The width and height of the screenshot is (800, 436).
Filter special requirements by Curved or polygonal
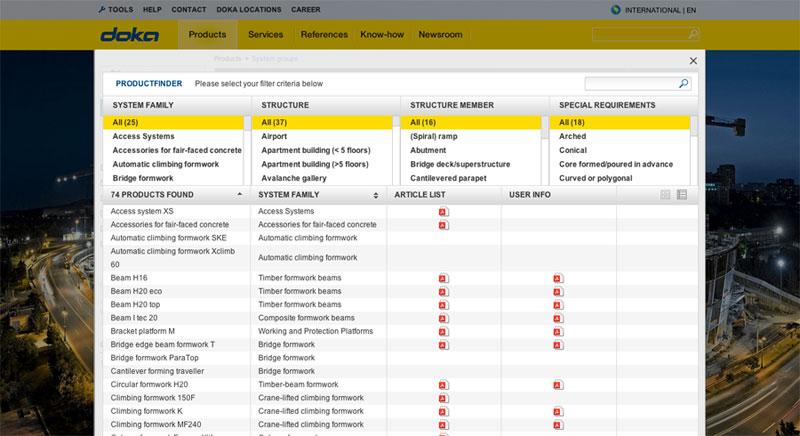(x=595, y=178)
